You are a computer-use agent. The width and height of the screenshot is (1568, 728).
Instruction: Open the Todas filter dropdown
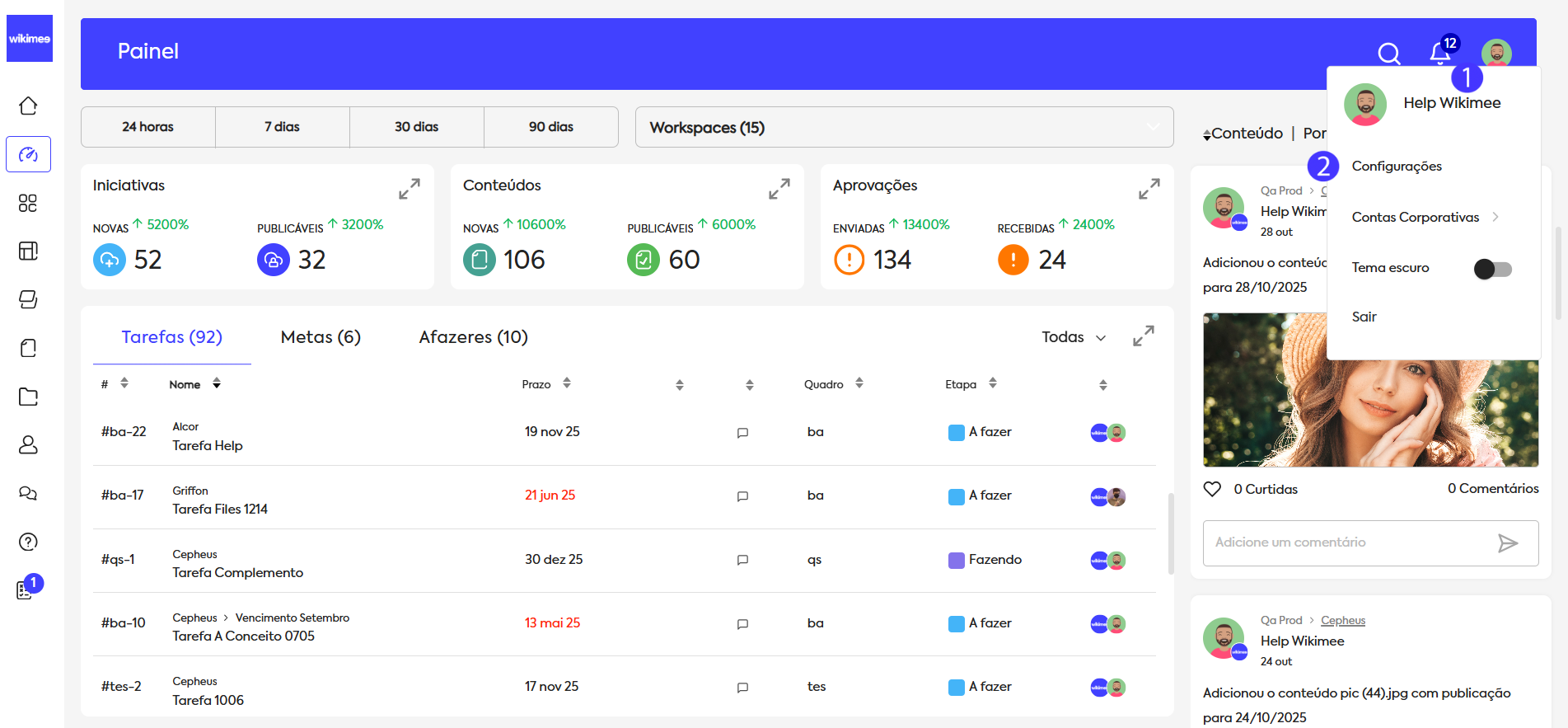tap(1073, 337)
